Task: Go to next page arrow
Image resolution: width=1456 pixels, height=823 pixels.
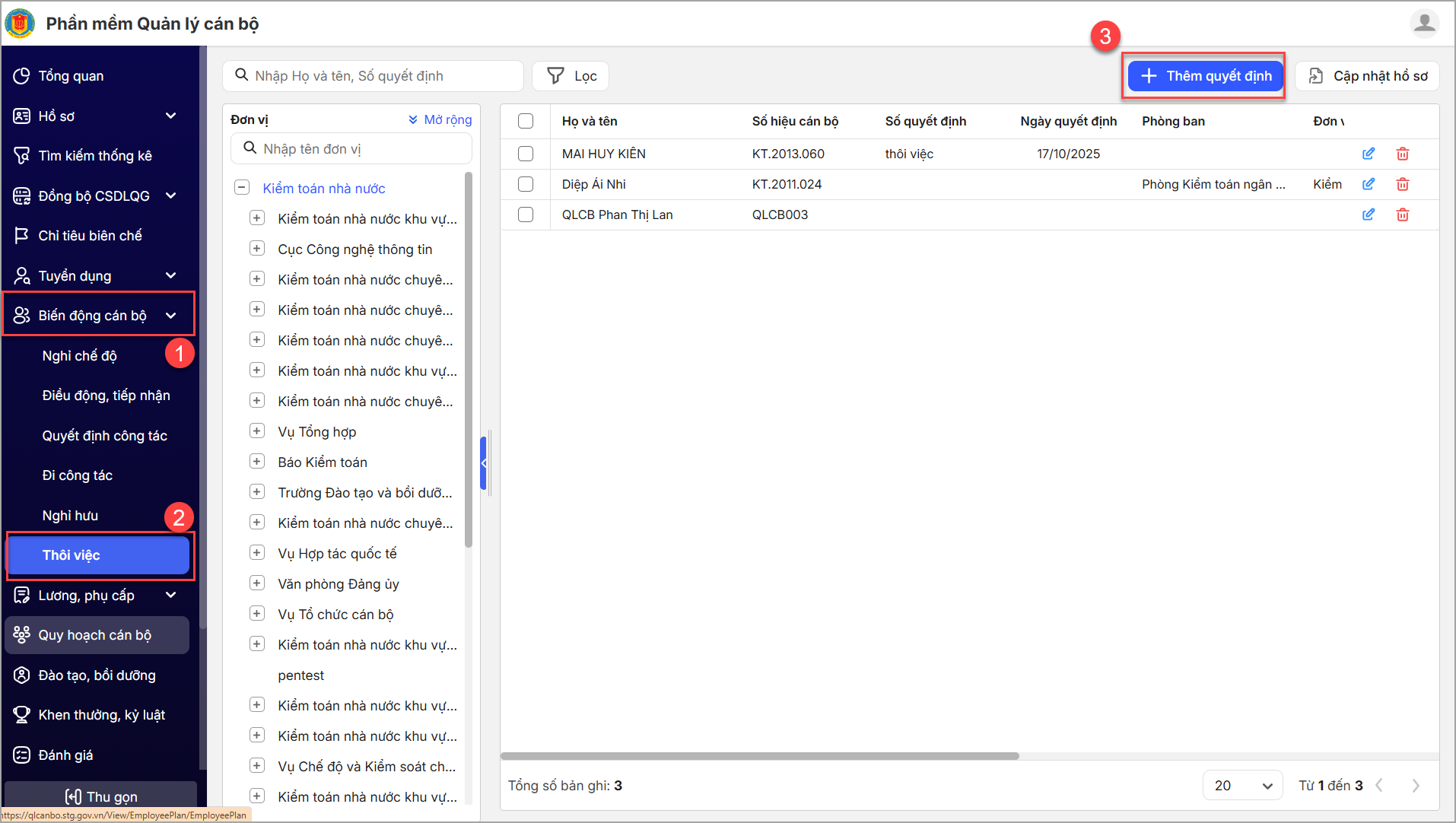Action: point(1415,786)
